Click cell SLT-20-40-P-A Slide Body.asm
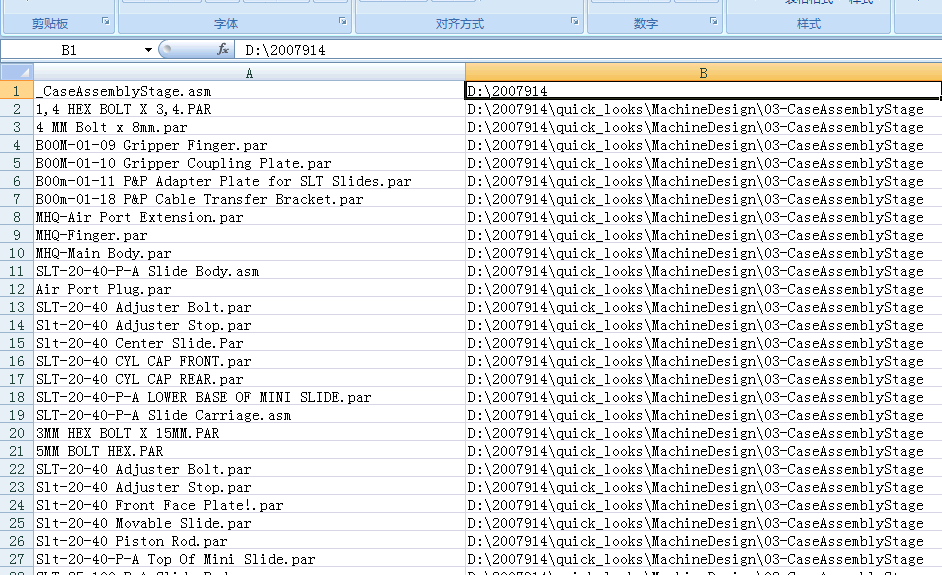The width and height of the screenshot is (942, 575). tap(249, 271)
